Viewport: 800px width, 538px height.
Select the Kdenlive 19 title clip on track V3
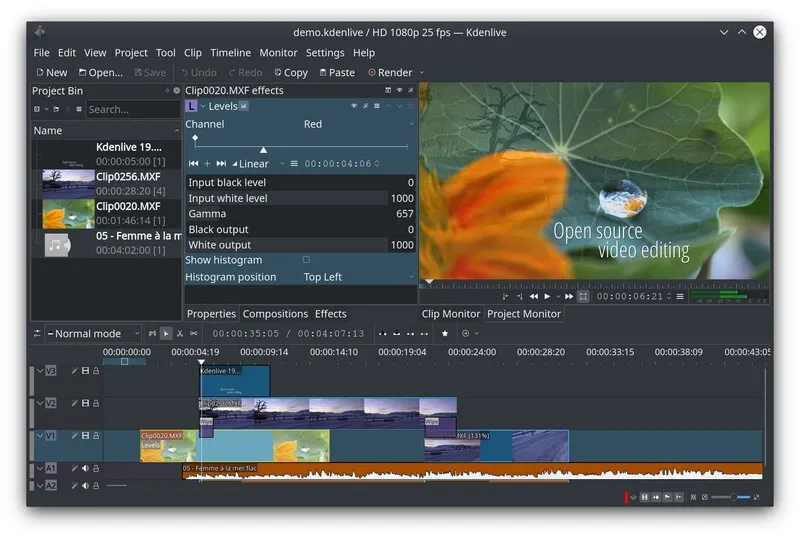(x=235, y=380)
